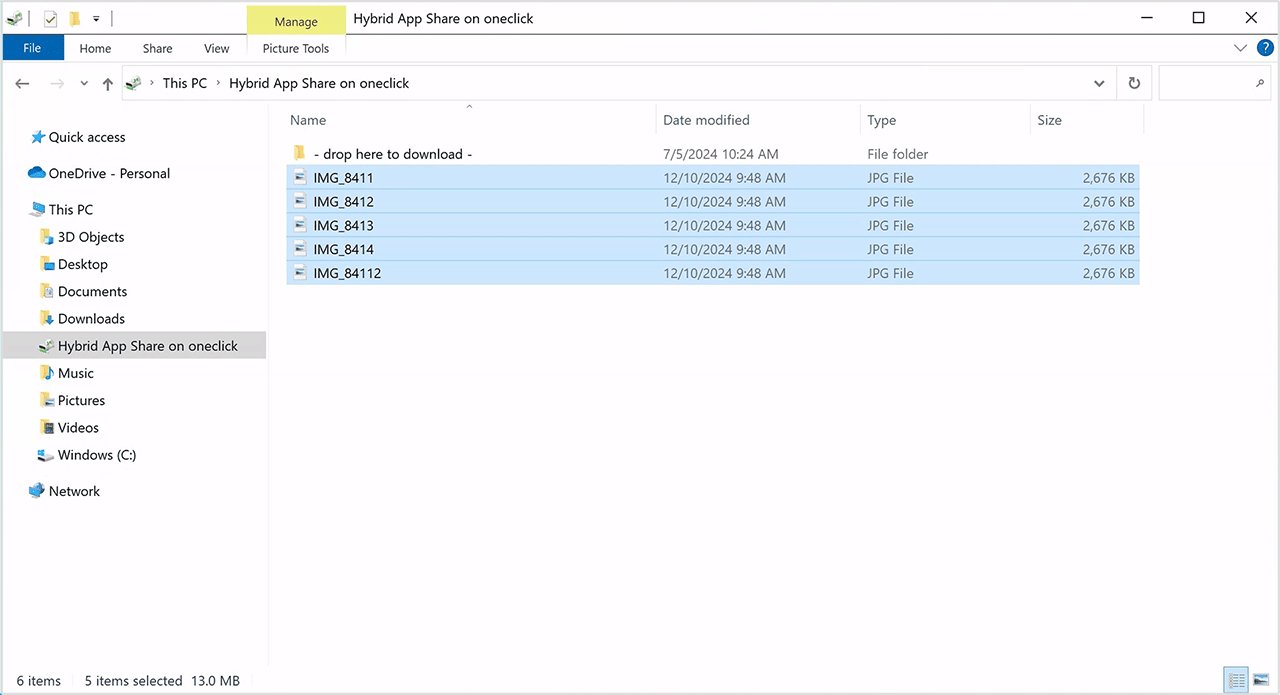Viewport: 1280px width, 695px height.
Task: Select the IMG_84112 file
Action: click(x=347, y=273)
